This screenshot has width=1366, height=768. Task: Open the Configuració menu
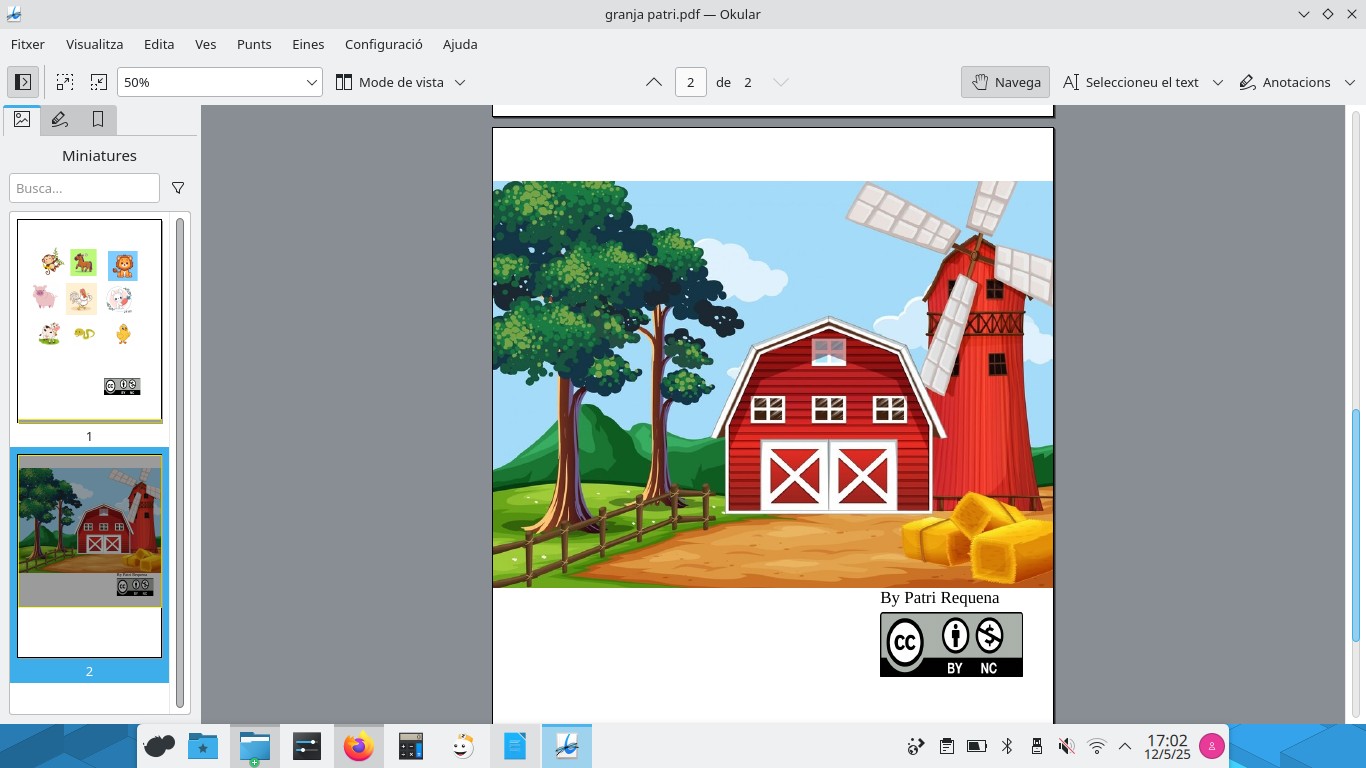tap(384, 44)
